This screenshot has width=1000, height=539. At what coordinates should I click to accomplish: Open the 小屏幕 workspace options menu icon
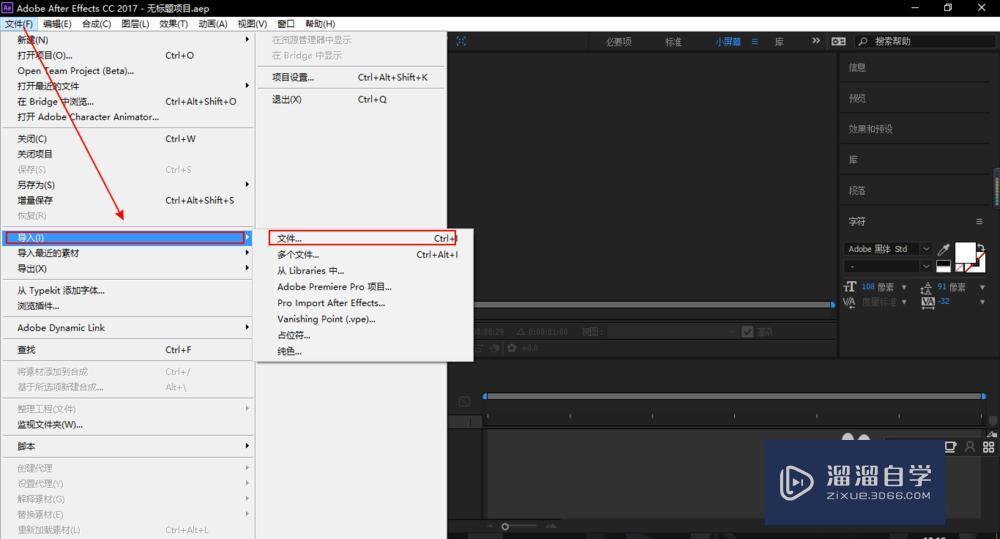(x=755, y=41)
